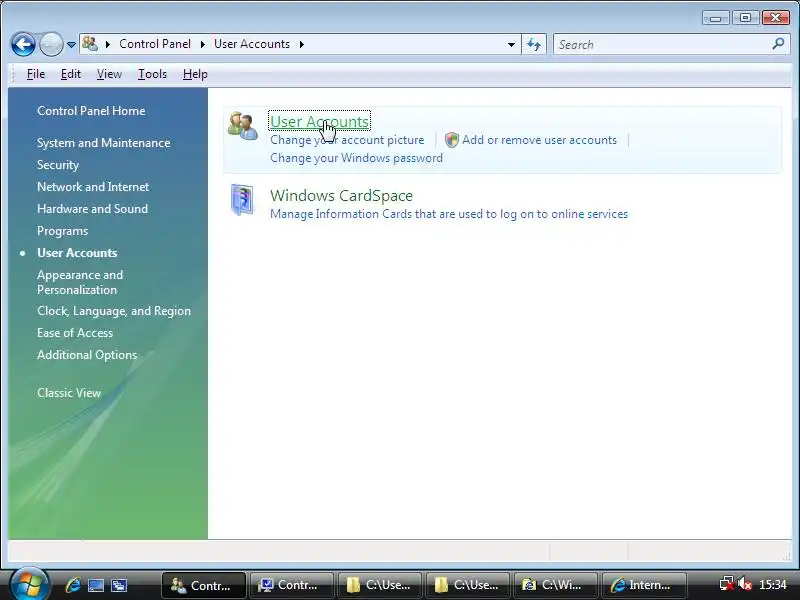Open the Windows CardSpace heading link
Viewport: 800px width, 600px height.
click(x=341, y=195)
